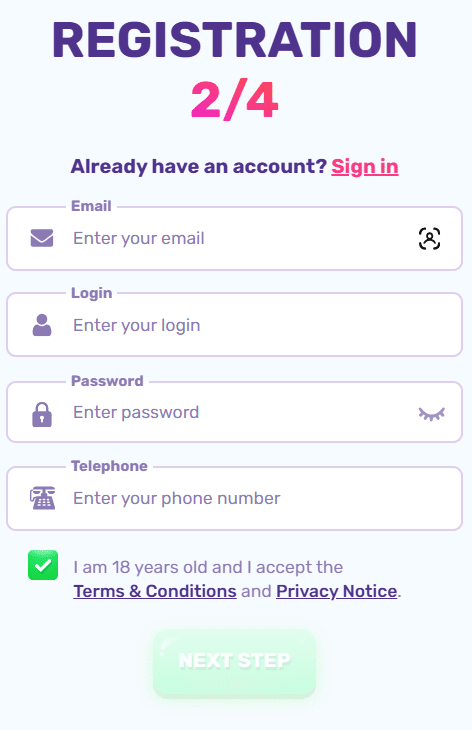472x730 pixels.
Task: Uncheck the green 18 years old checkbox
Action: (43, 565)
